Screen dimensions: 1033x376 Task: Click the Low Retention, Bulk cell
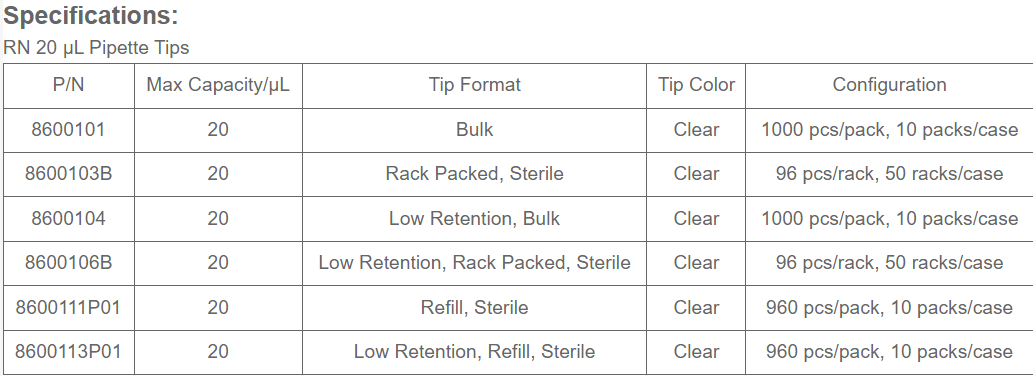pyautogui.click(x=474, y=219)
